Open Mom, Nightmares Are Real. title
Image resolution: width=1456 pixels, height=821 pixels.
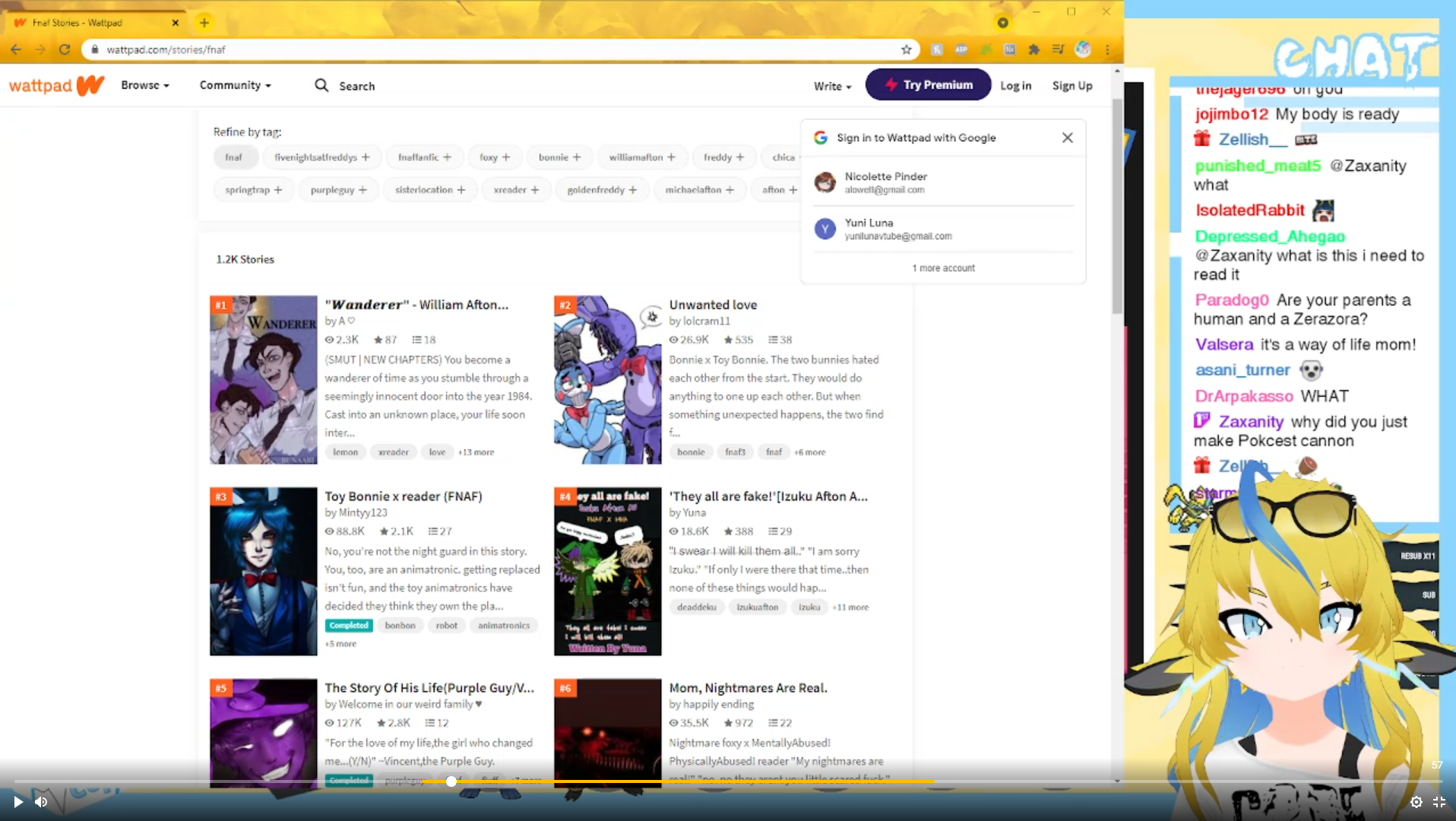(x=748, y=688)
